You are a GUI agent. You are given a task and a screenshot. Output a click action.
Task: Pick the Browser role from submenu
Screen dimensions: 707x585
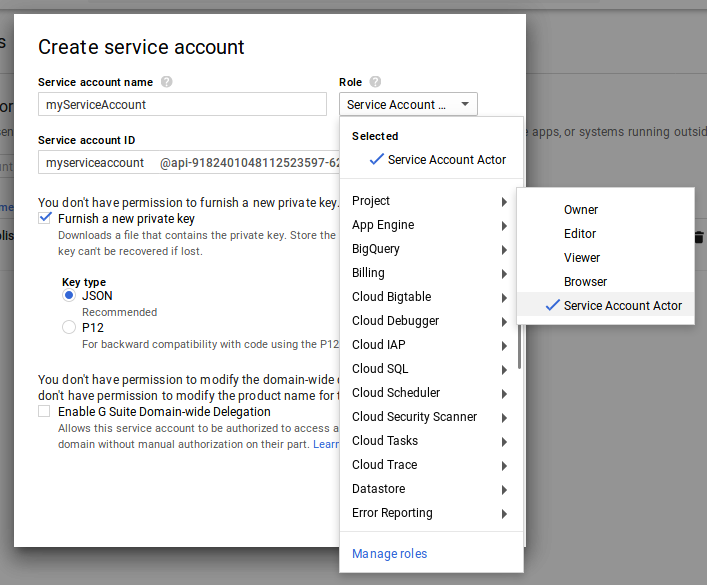(585, 282)
